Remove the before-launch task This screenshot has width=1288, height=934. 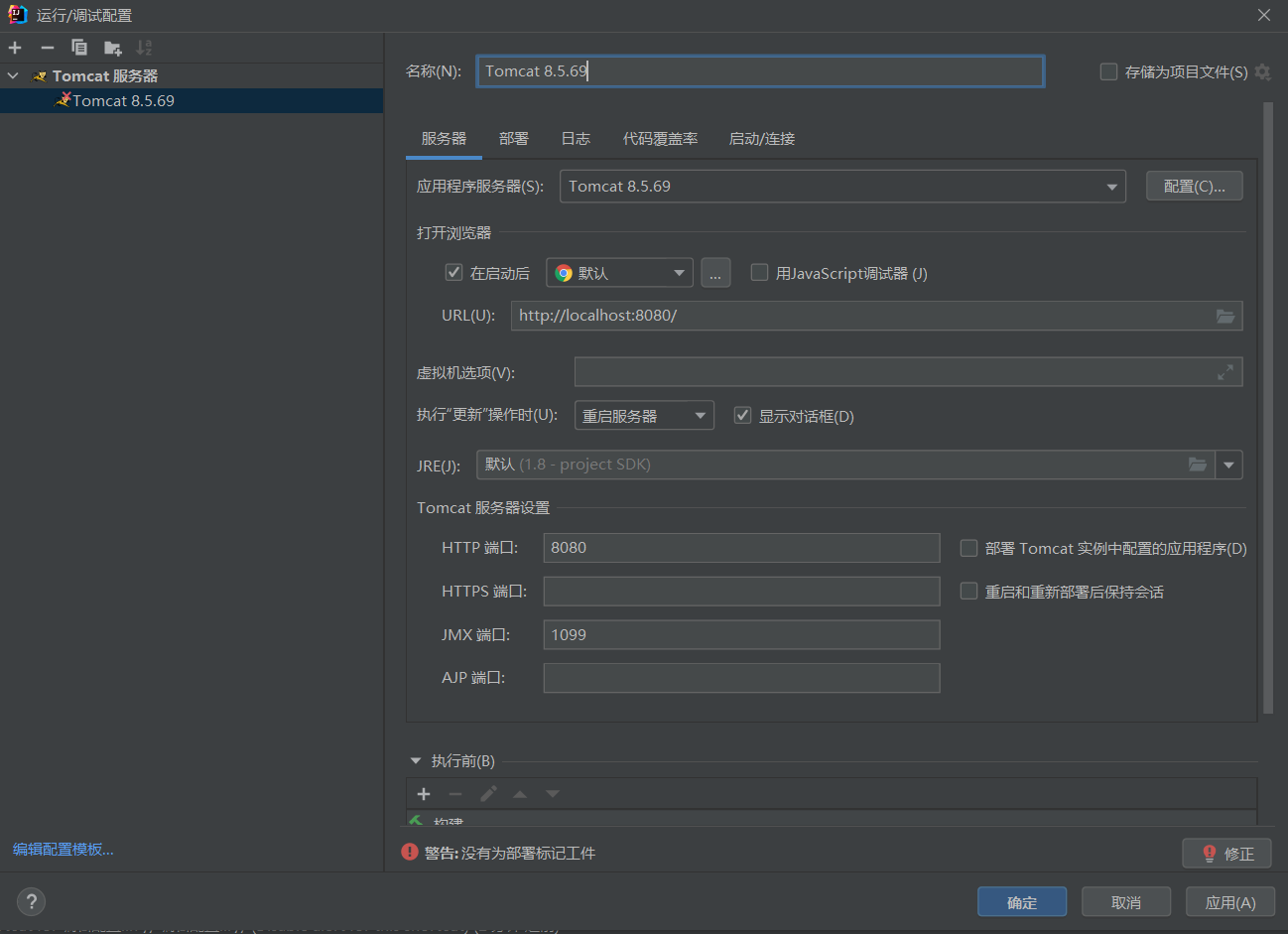point(455,794)
